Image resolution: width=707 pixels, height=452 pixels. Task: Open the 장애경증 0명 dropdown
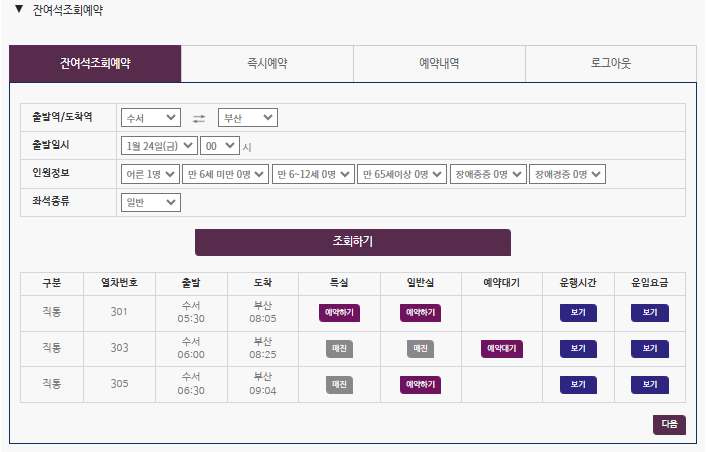(567, 174)
